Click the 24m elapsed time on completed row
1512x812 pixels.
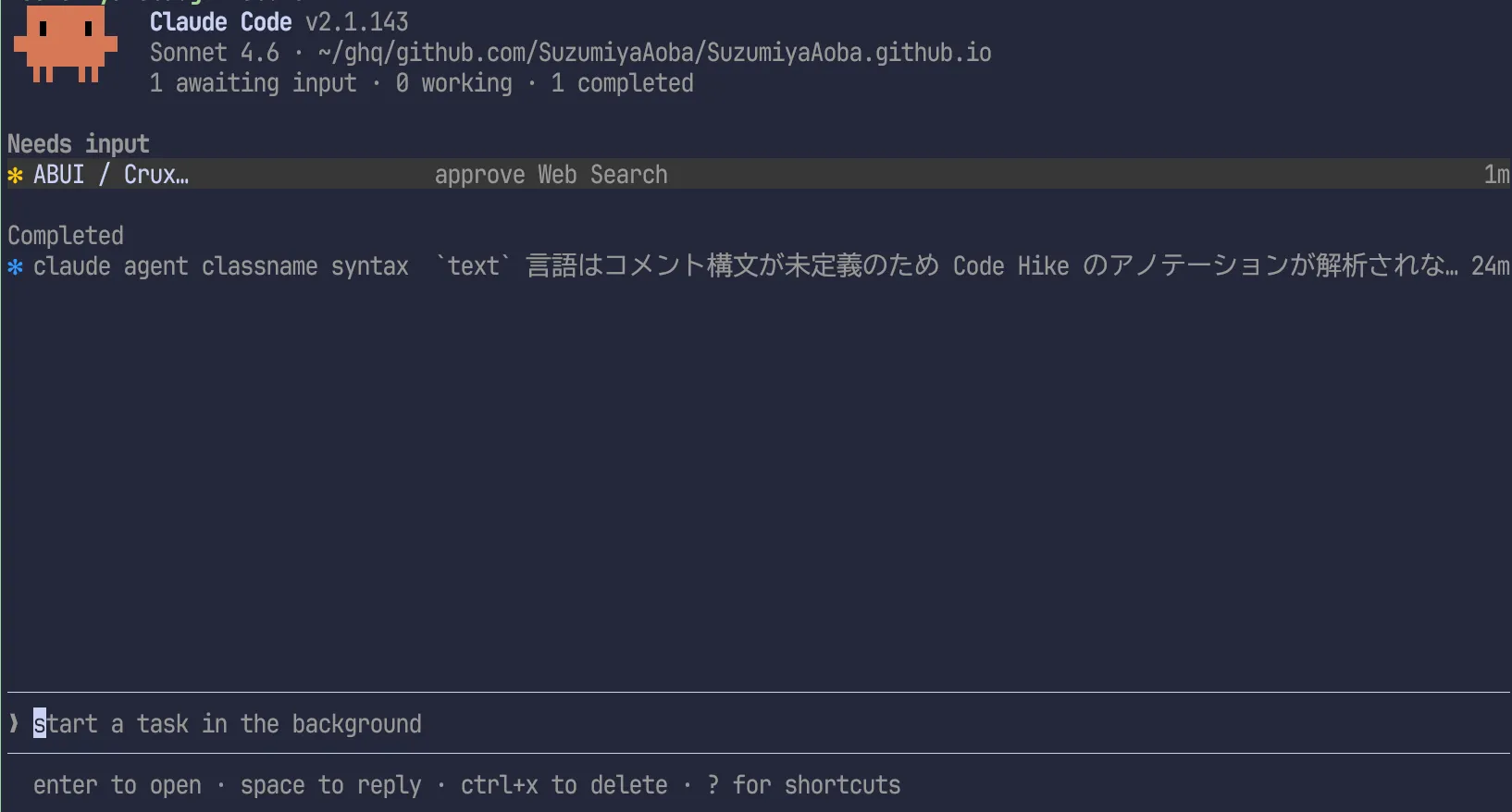click(x=1490, y=266)
